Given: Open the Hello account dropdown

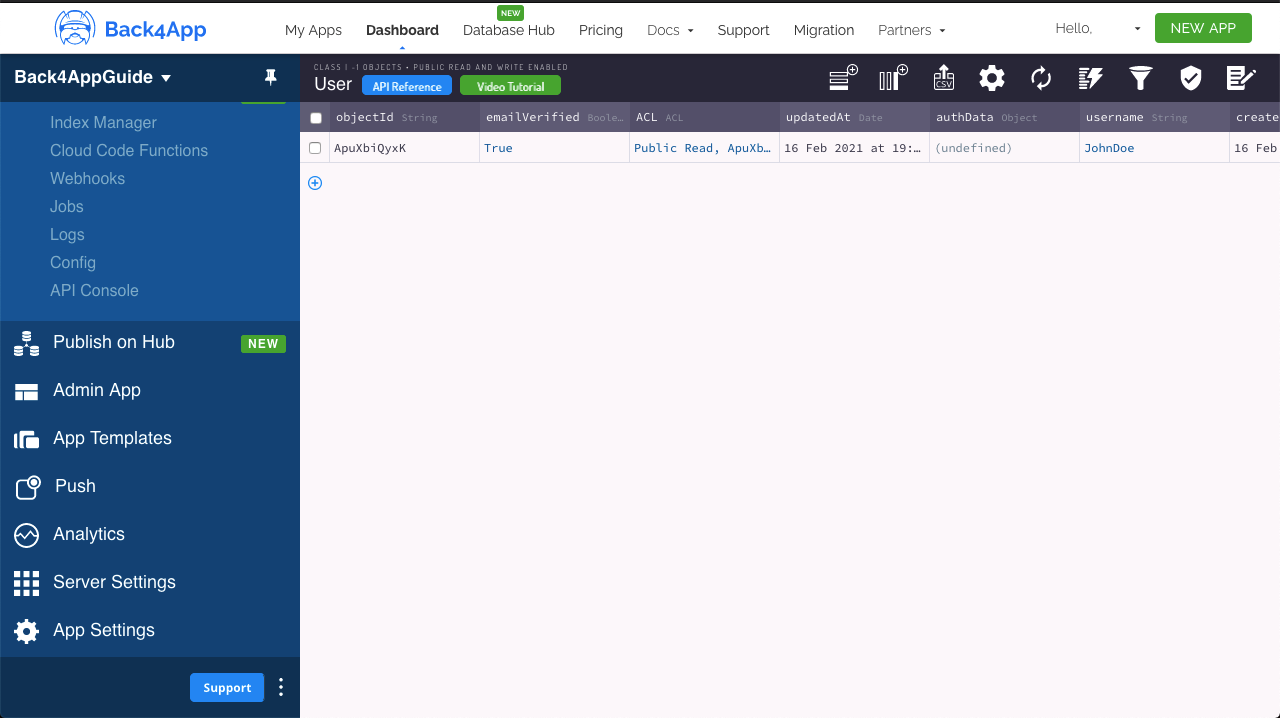Looking at the screenshot, I should tap(1098, 29).
